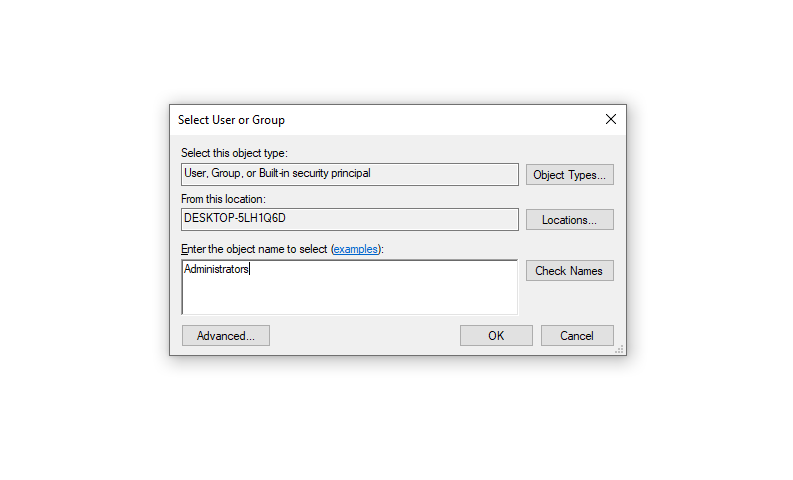Click the 'Enter the object name to select' label

254,249
